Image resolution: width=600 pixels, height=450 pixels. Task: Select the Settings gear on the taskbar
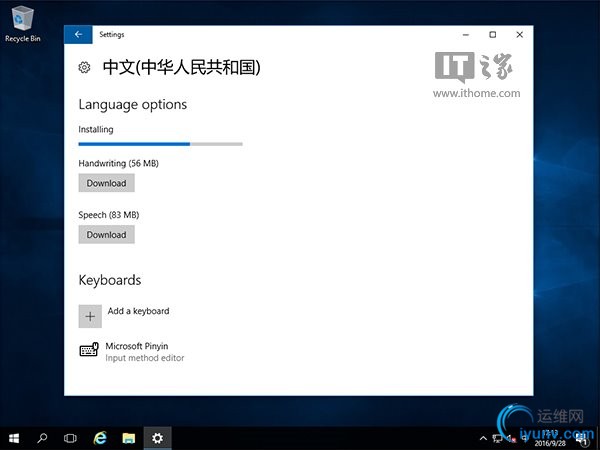[157, 438]
